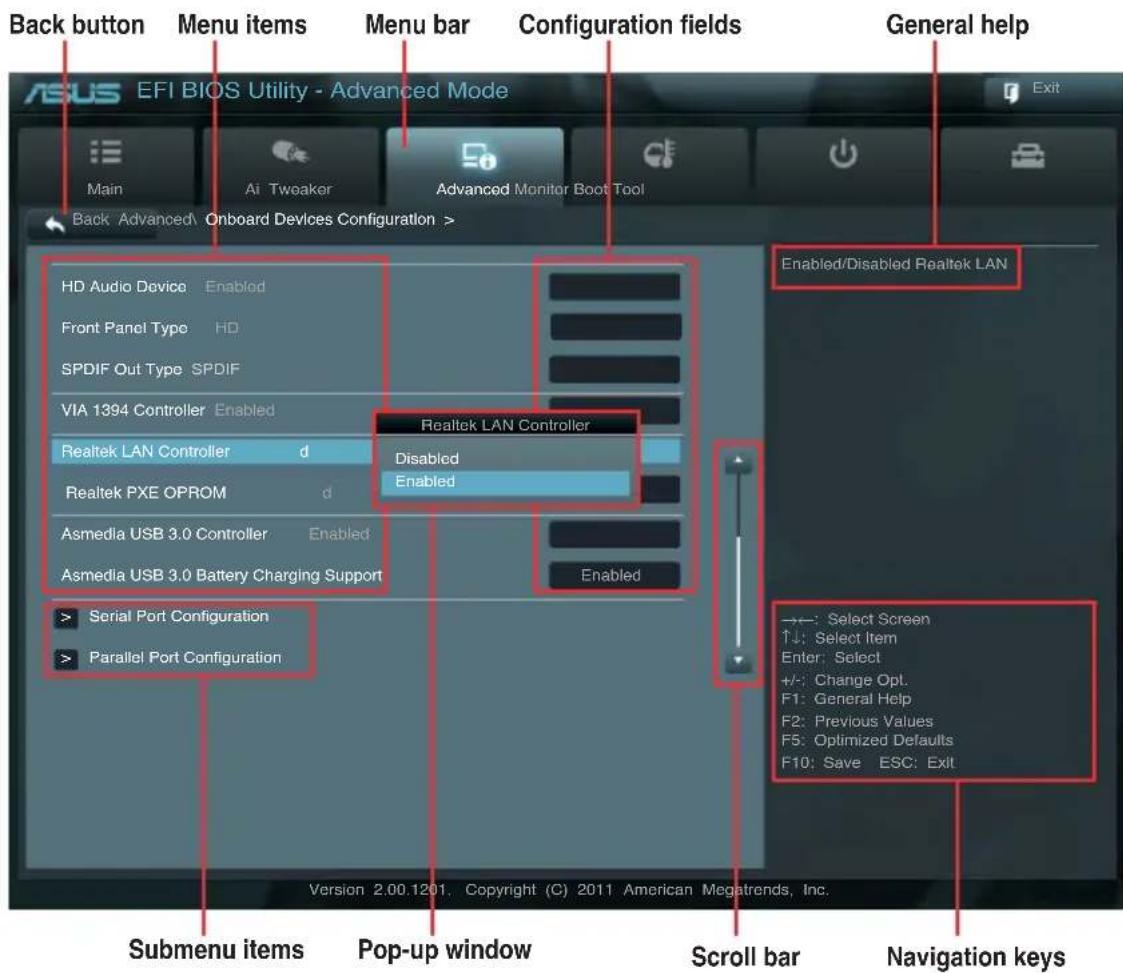Click the Back arrow icon
The width and height of the screenshot is (1123, 973).
pyautogui.click(x=54, y=224)
